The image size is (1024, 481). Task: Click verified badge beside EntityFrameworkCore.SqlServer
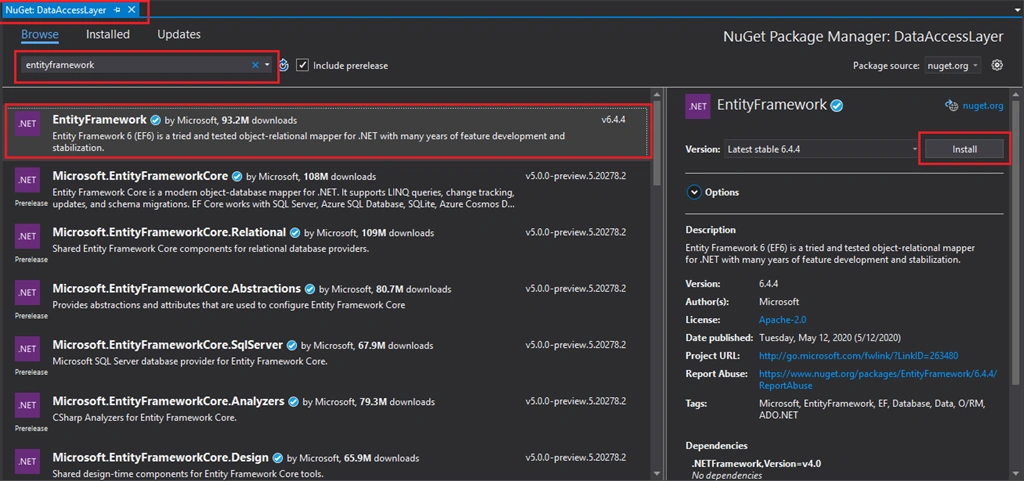(292, 345)
